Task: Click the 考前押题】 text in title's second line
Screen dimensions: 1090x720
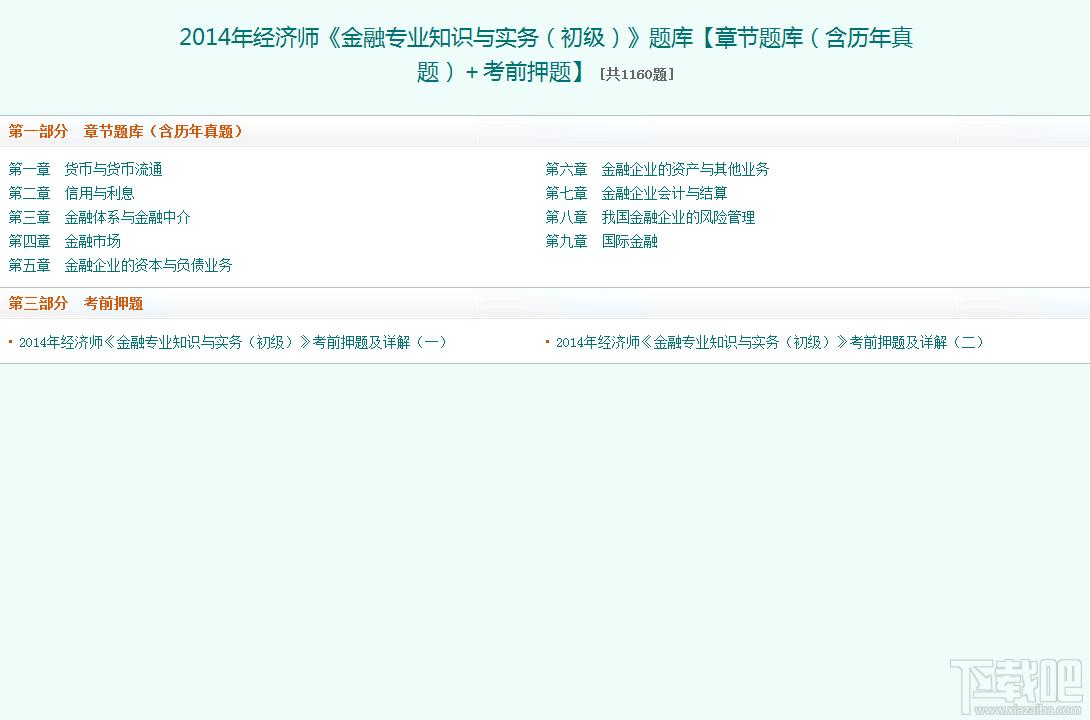Action: point(535,72)
